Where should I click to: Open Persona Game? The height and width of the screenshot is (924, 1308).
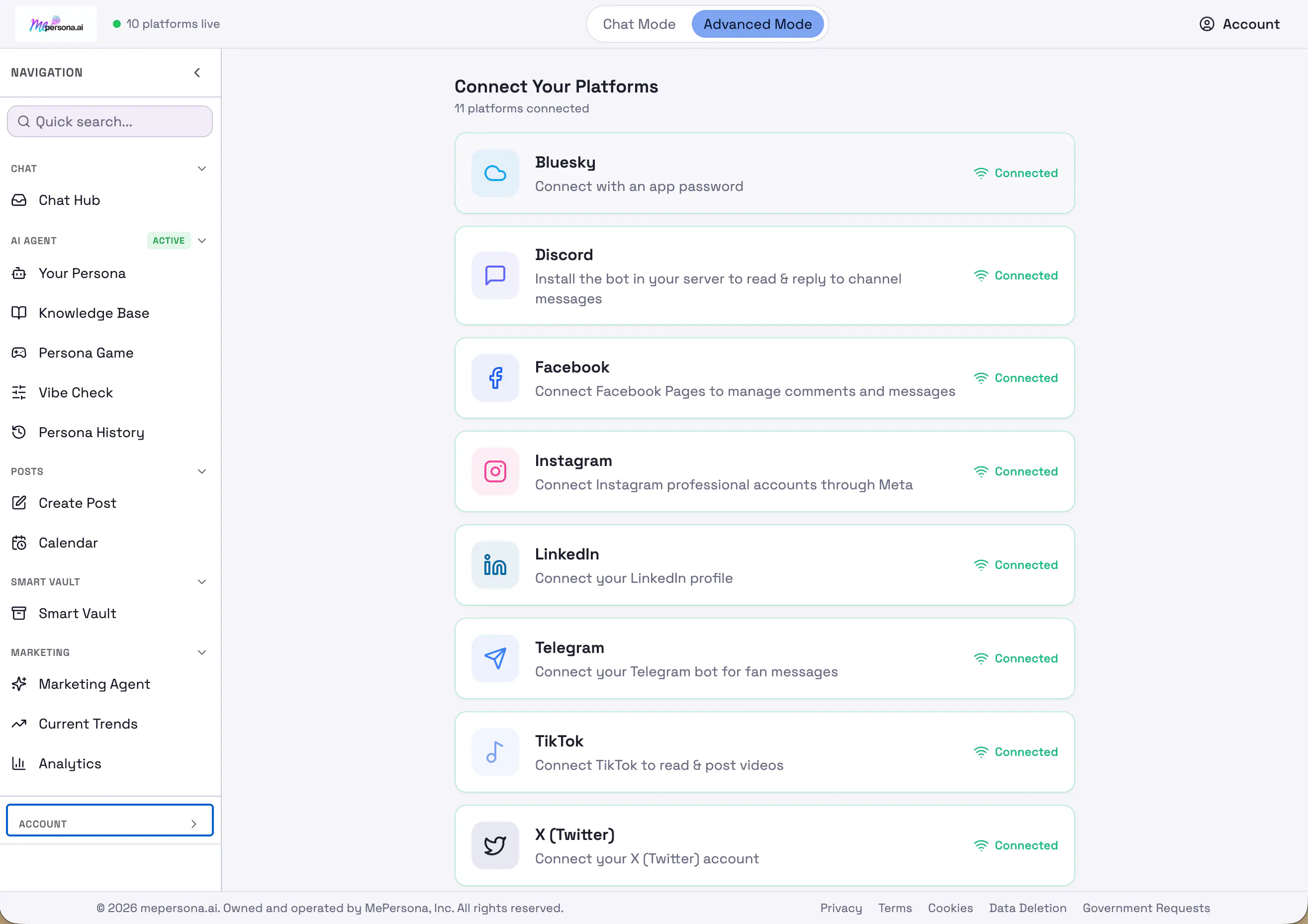coord(110,353)
